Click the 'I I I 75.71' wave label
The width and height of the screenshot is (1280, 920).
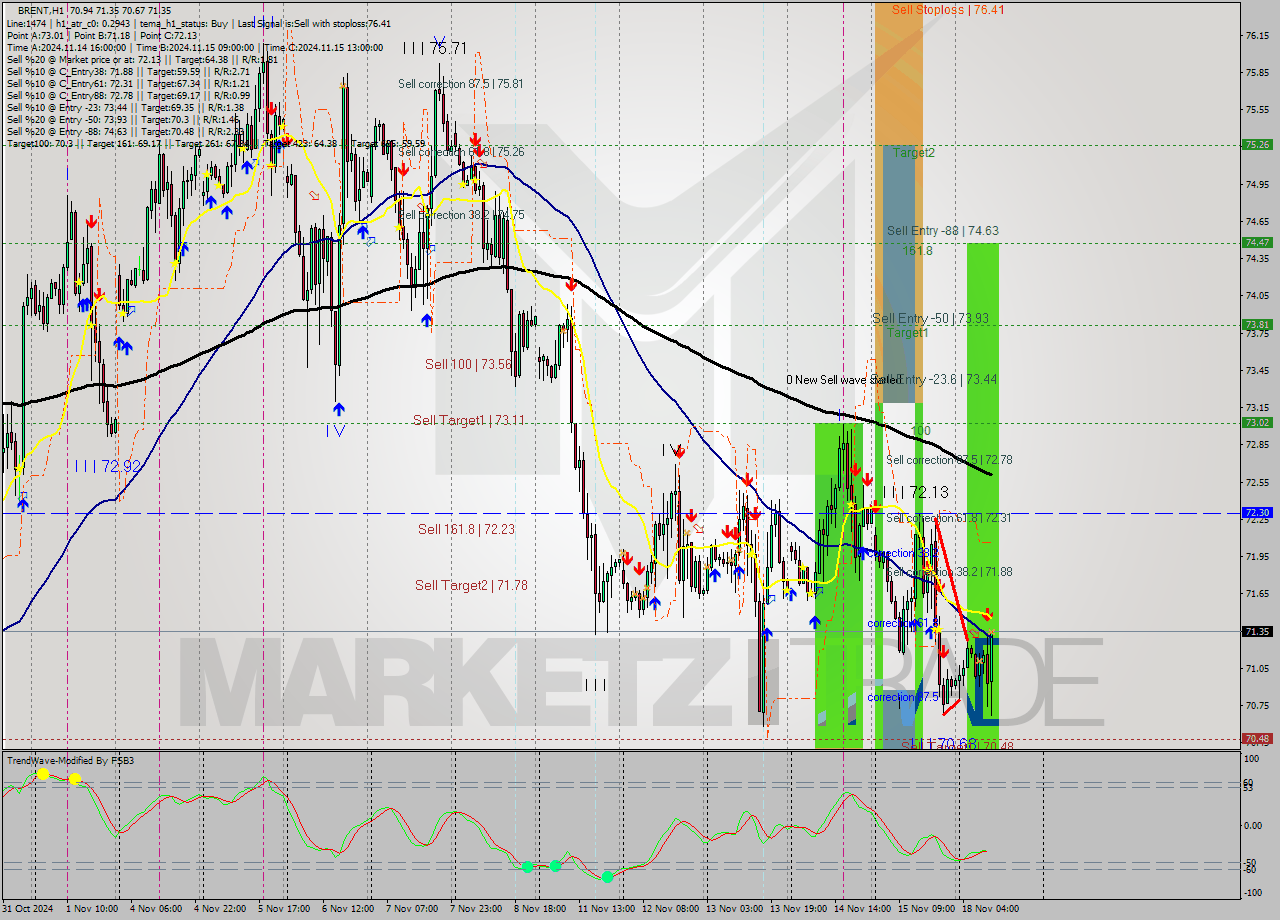pos(435,47)
